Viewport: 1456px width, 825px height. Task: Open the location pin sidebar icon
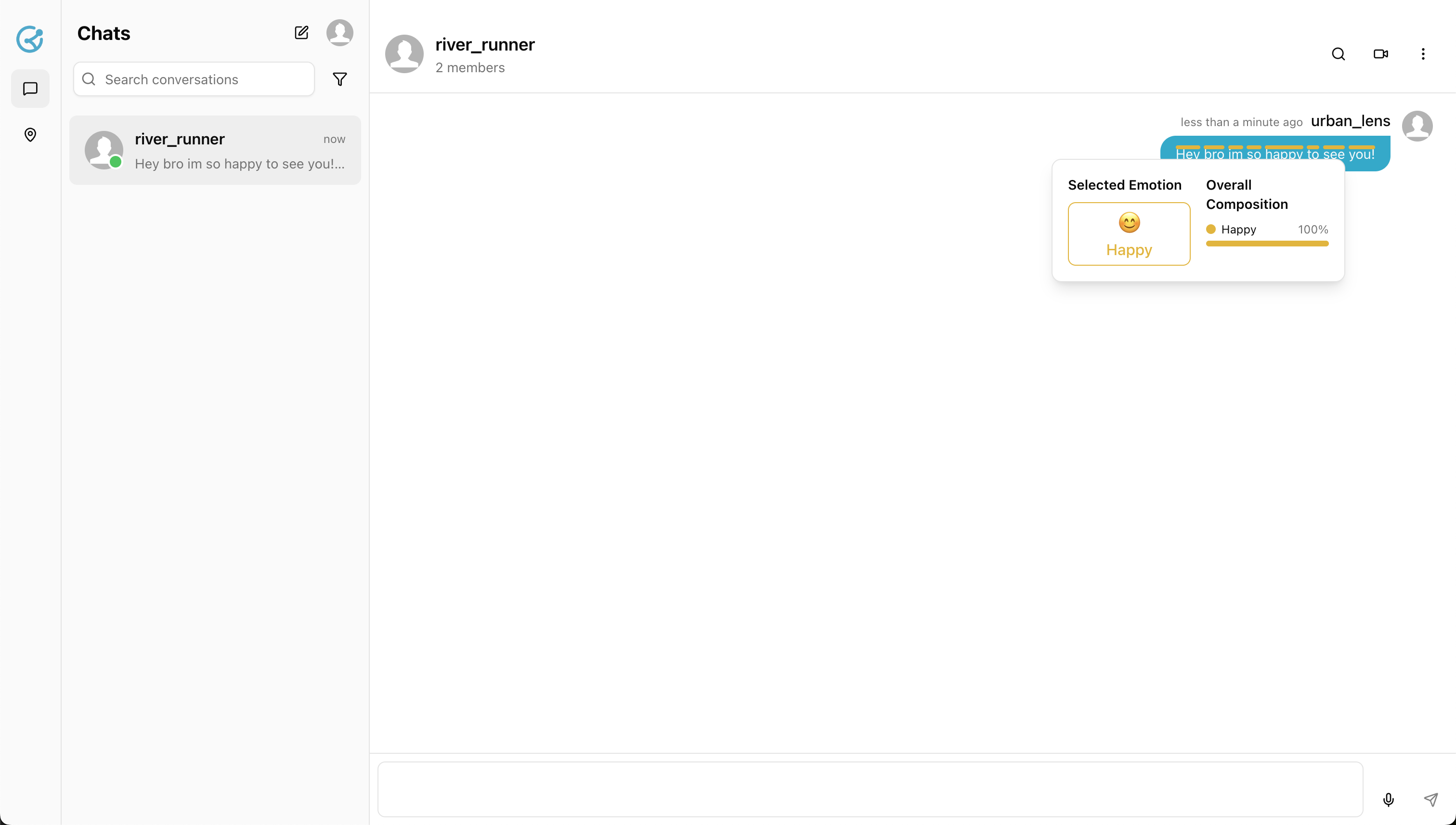30,135
